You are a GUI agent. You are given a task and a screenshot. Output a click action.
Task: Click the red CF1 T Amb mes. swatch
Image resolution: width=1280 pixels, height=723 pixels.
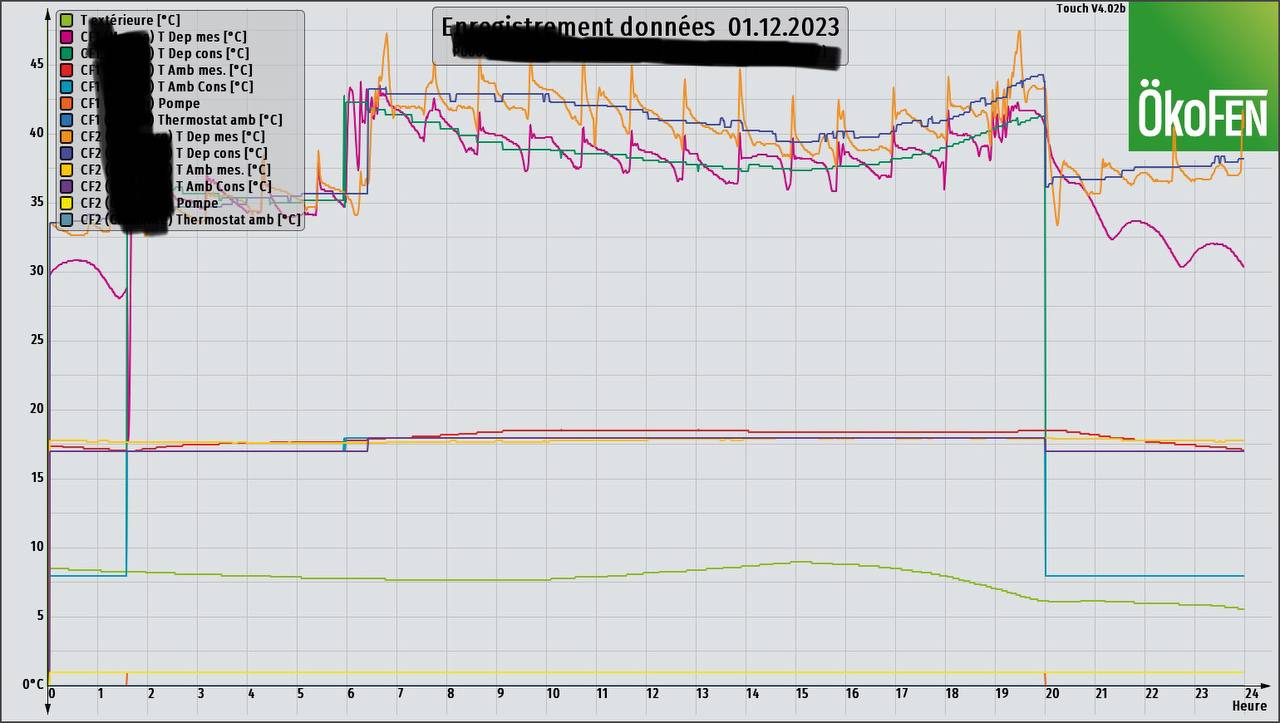click(66, 70)
